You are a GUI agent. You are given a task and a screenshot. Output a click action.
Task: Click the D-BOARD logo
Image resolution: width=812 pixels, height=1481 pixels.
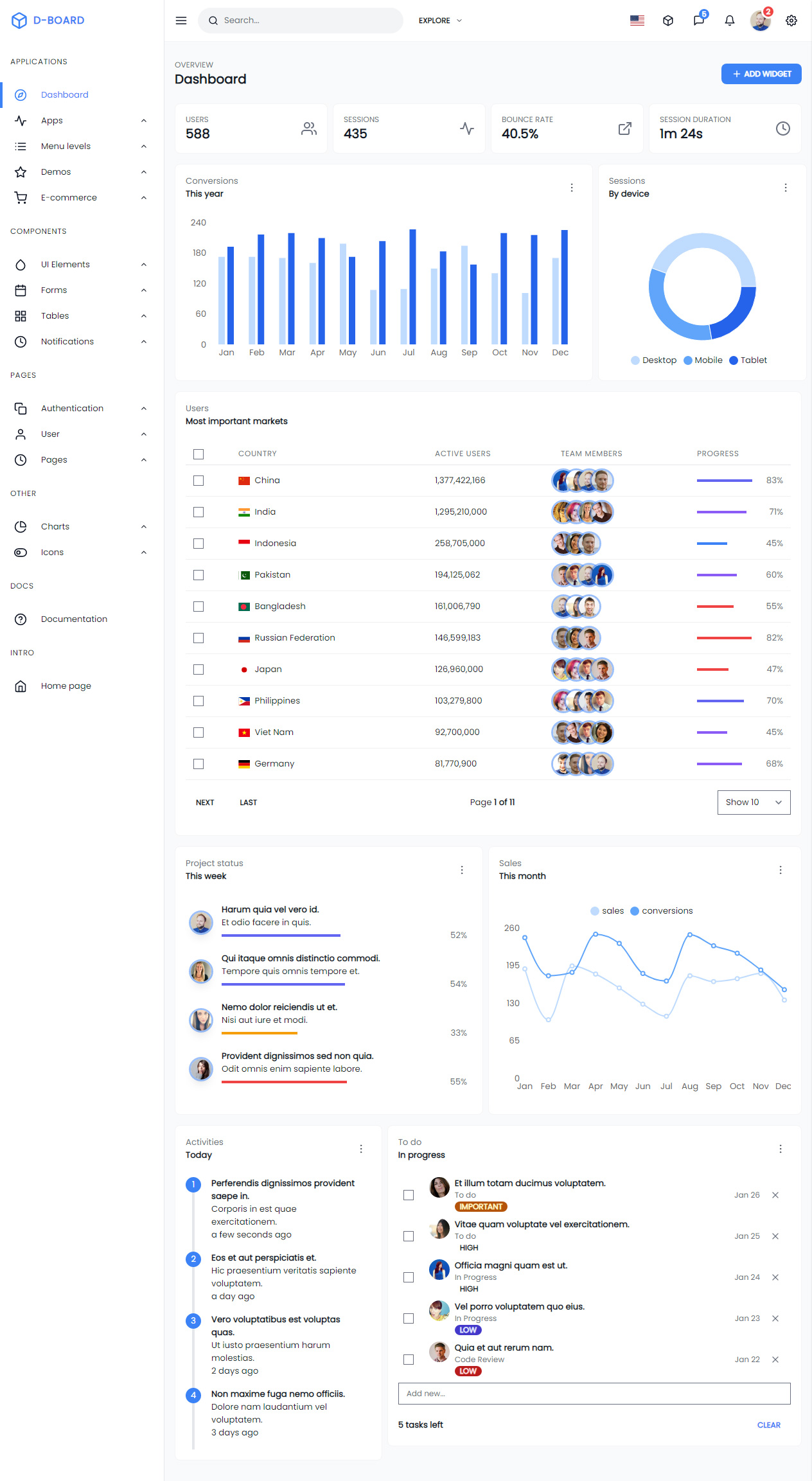[48, 21]
